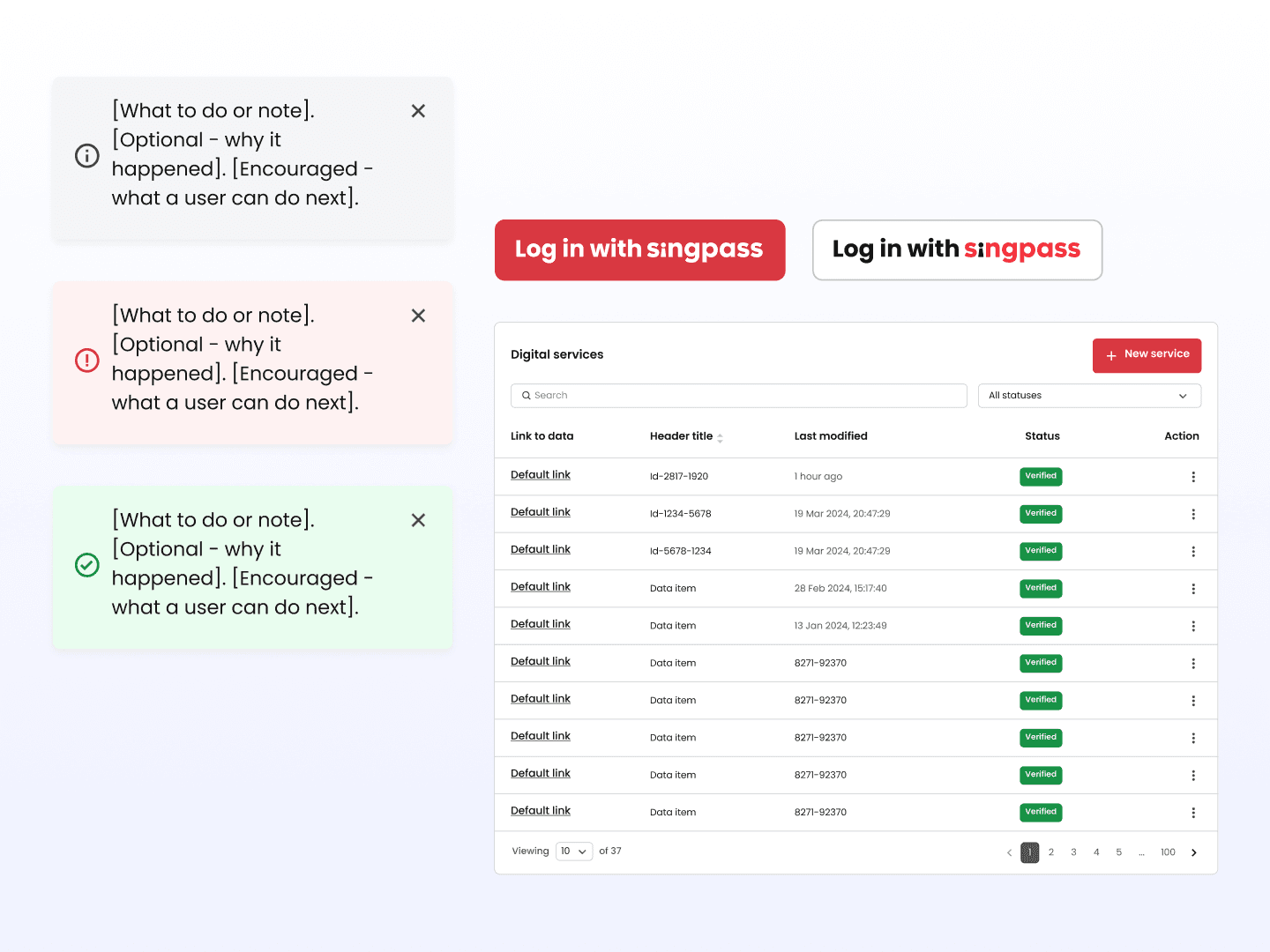Viewport: 1270px width, 952px height.
Task: Click the left chevron in pagination
Action: point(1009,852)
